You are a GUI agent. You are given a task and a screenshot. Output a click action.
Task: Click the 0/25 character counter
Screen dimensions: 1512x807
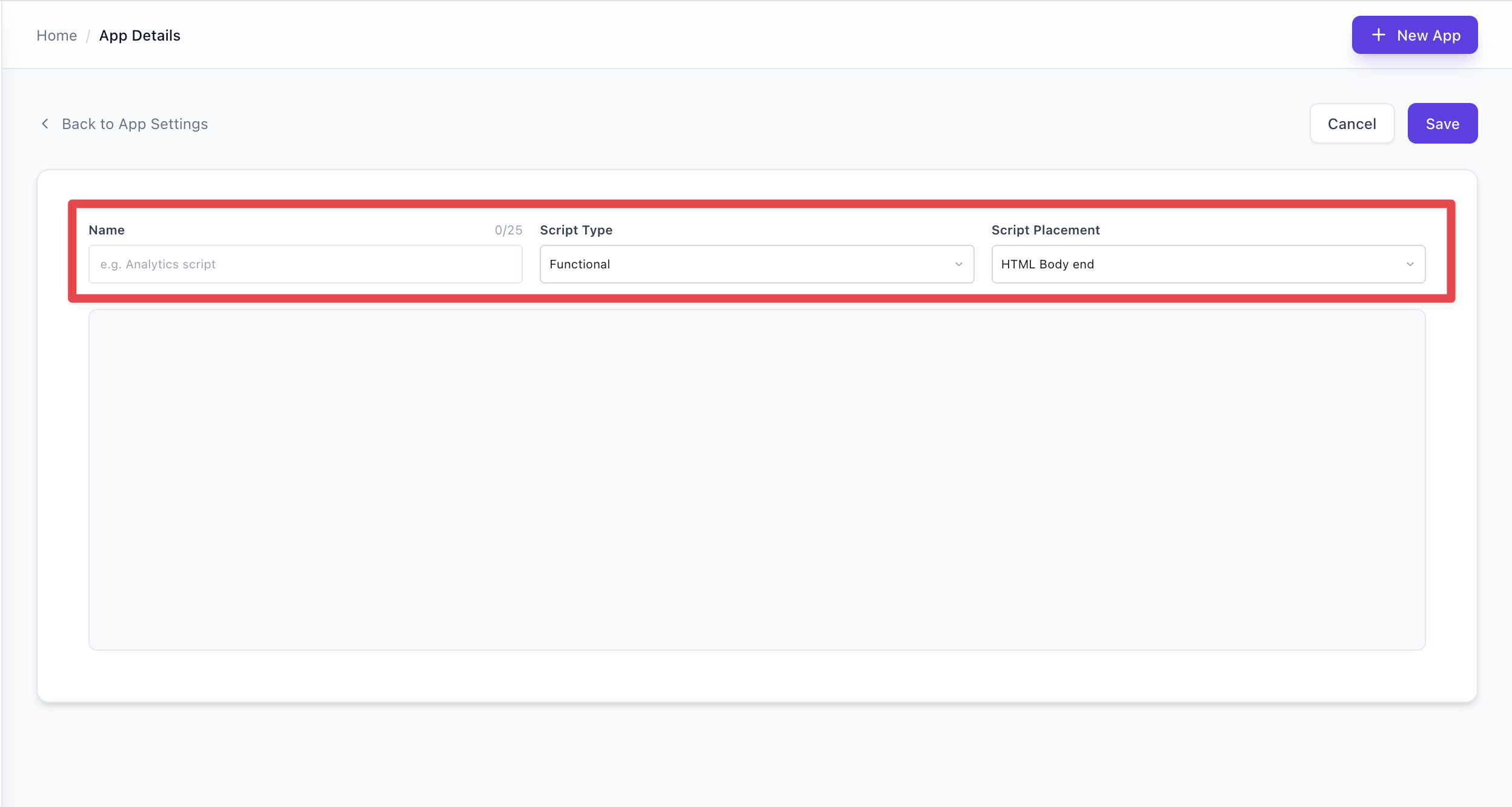coord(507,230)
